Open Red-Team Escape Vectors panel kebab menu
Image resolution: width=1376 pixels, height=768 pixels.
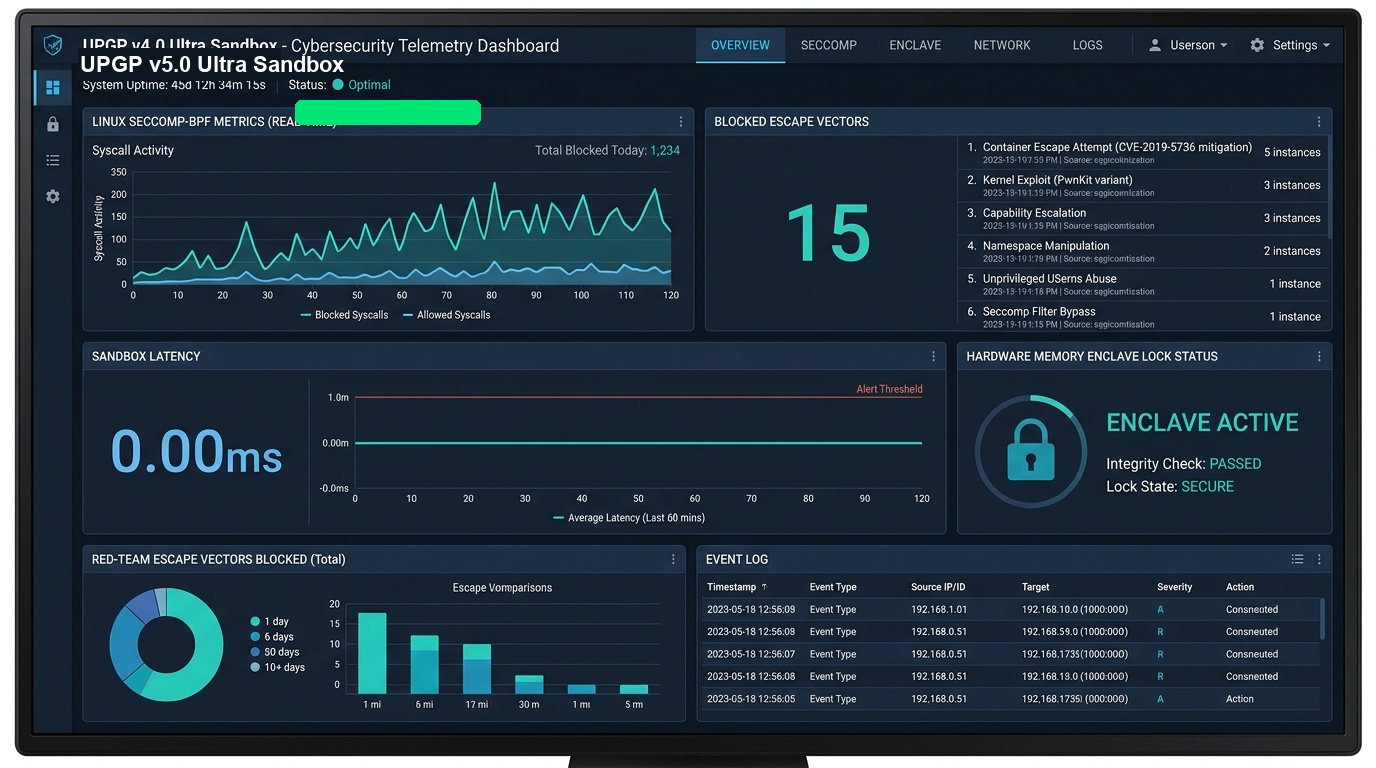click(673, 560)
